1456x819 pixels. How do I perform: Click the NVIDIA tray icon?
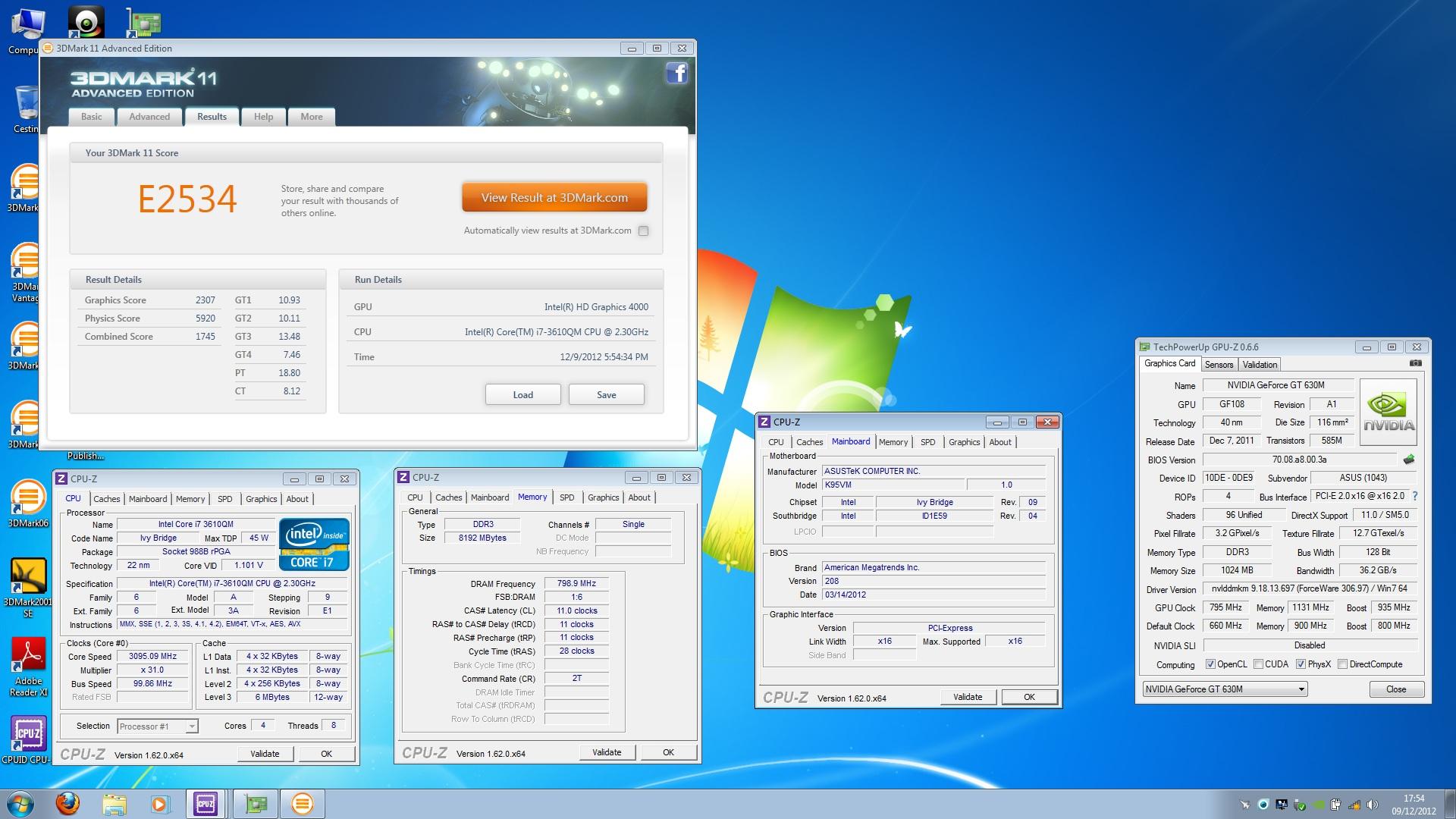(x=1318, y=805)
